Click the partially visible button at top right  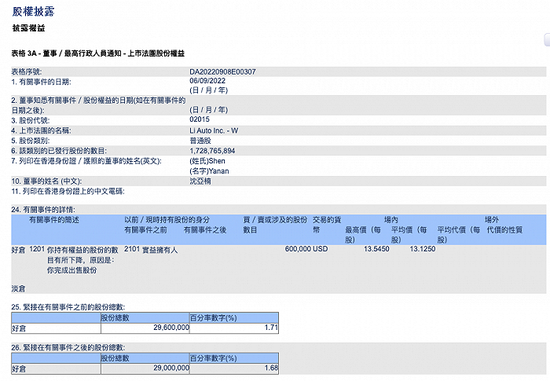click(x=547, y=40)
